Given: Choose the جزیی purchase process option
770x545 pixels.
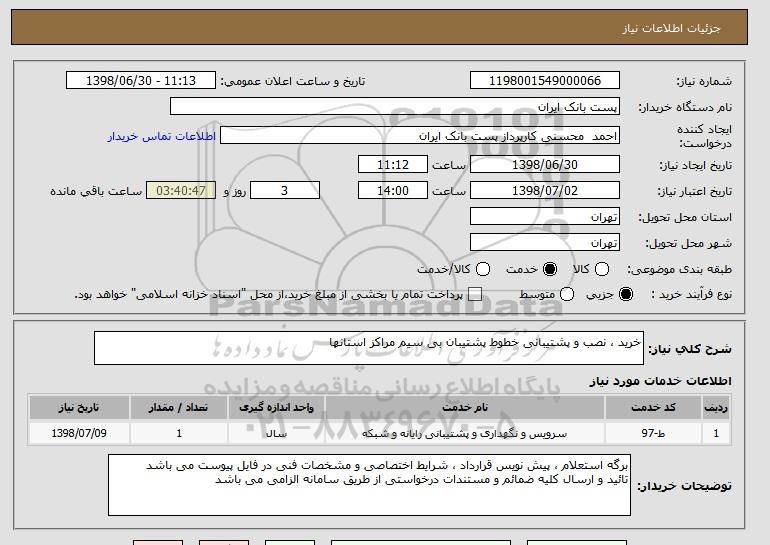Looking at the screenshot, I should click(626, 295).
